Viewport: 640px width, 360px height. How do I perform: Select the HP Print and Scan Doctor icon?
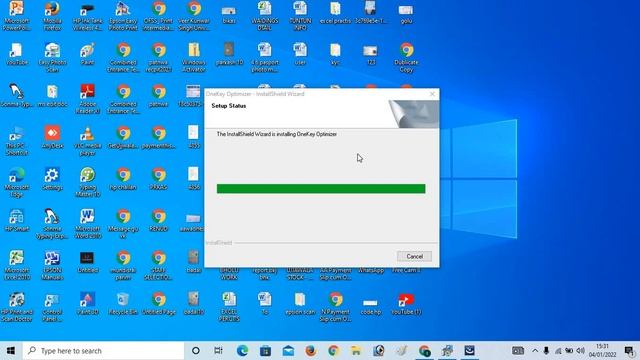click(x=16, y=307)
